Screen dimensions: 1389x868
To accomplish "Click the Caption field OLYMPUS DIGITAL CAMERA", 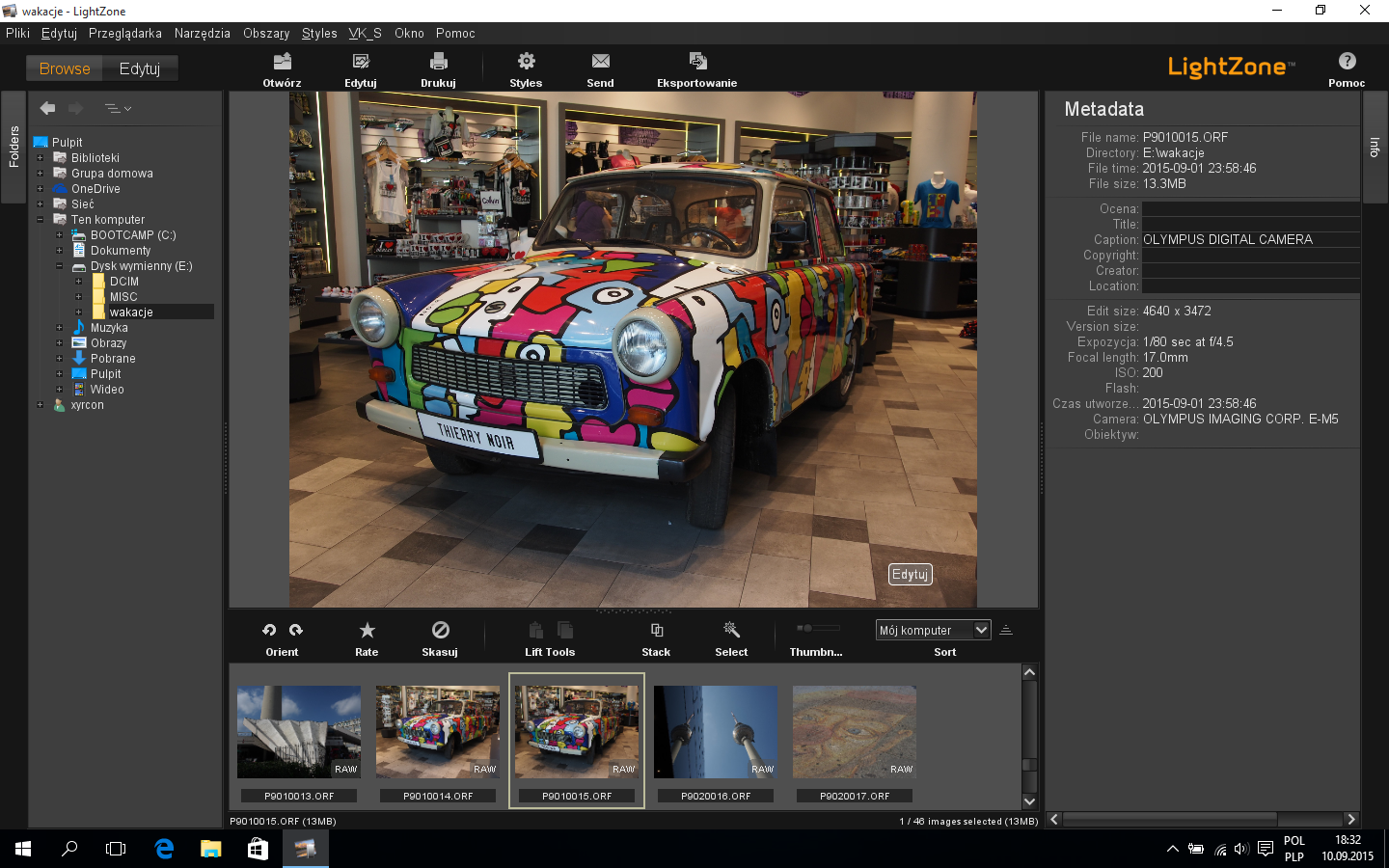I will (1251, 239).
